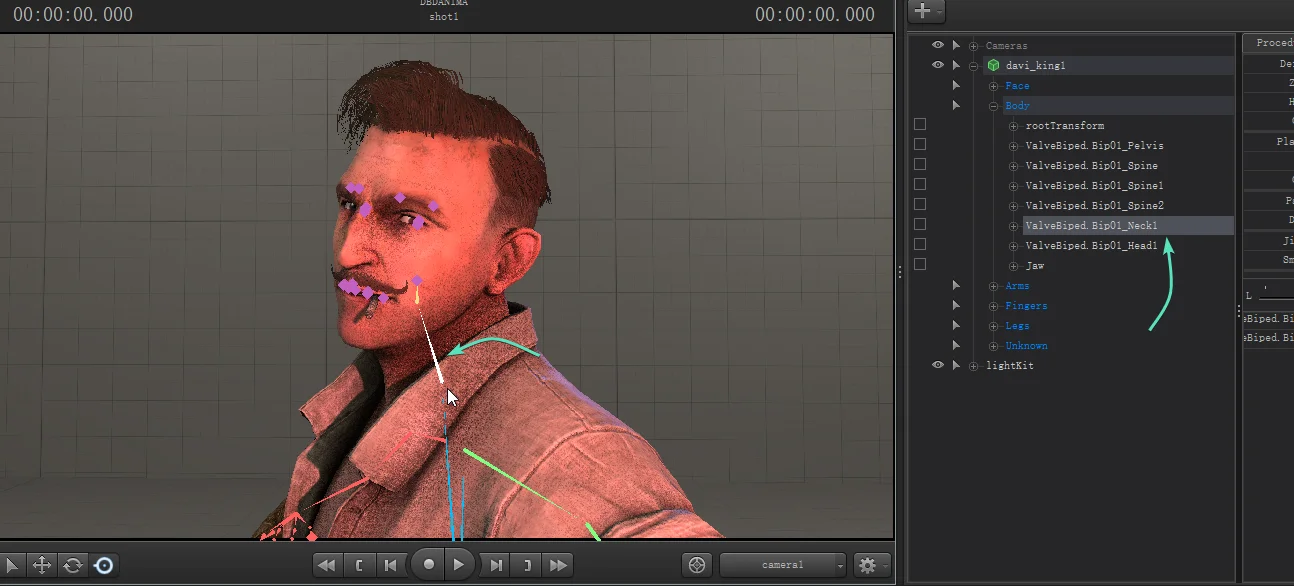The width and height of the screenshot is (1294, 586).
Task: Collapse the davi_king1 tree node
Action: click(x=974, y=66)
